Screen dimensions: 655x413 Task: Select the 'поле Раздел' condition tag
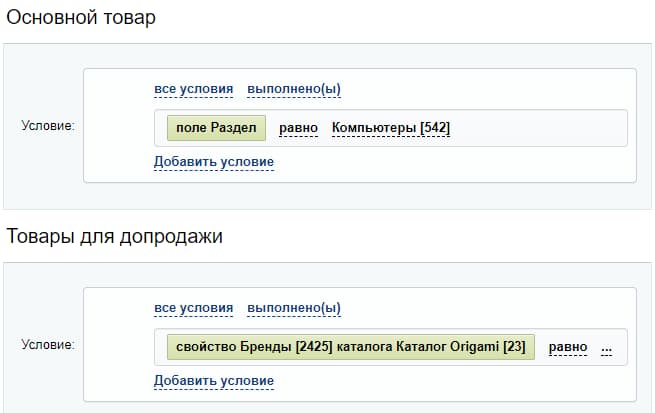[x=216, y=128]
